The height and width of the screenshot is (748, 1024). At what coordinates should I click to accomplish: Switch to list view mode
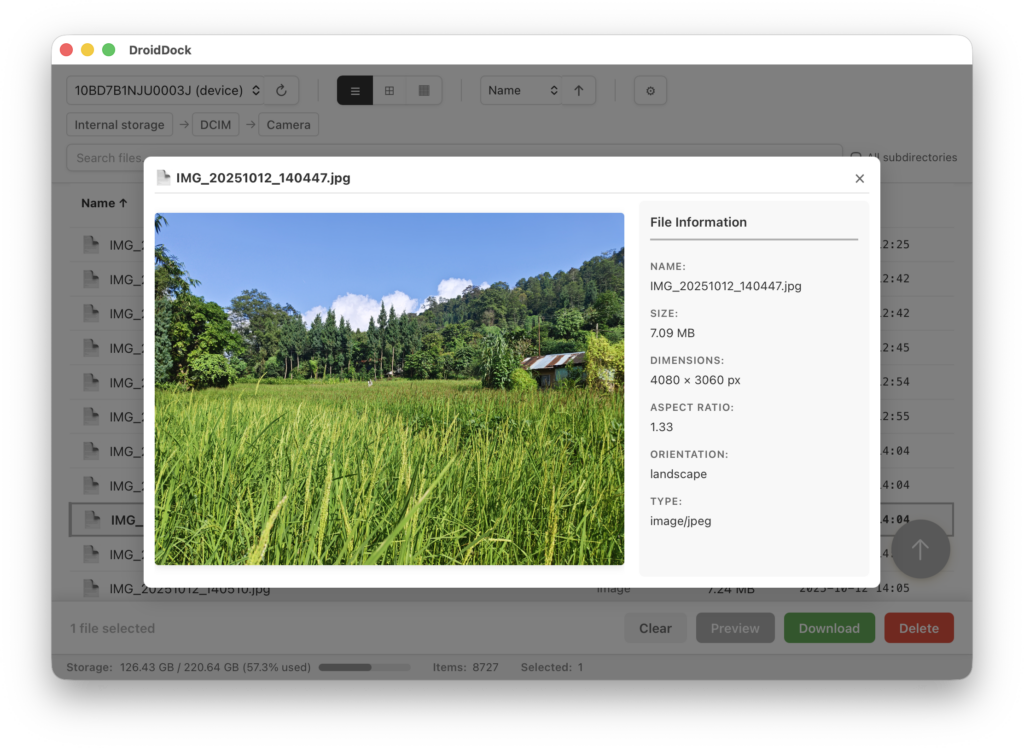[355, 91]
